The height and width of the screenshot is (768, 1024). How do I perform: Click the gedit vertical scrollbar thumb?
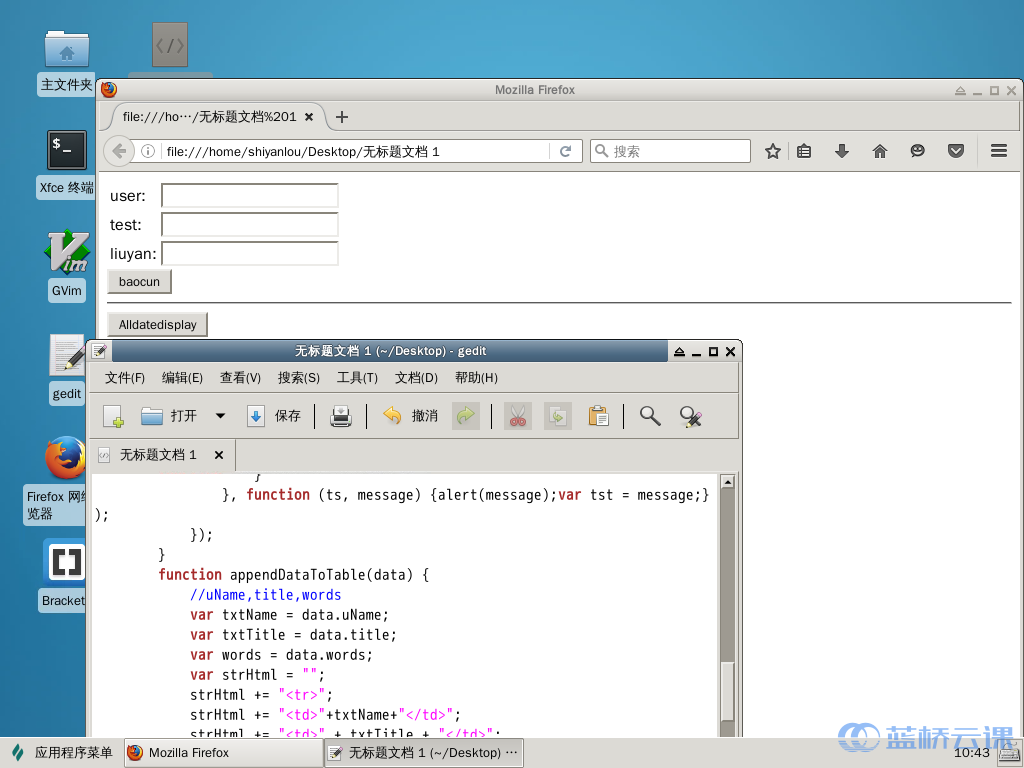pos(728,692)
